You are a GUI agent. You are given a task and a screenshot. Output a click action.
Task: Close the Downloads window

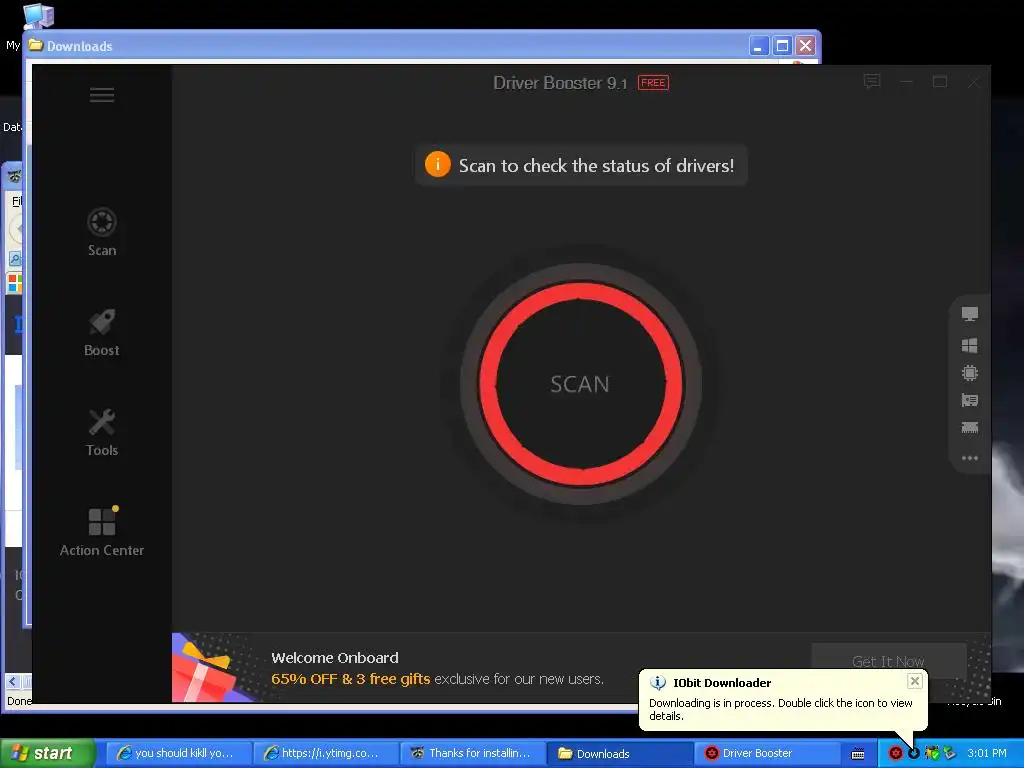tap(805, 46)
